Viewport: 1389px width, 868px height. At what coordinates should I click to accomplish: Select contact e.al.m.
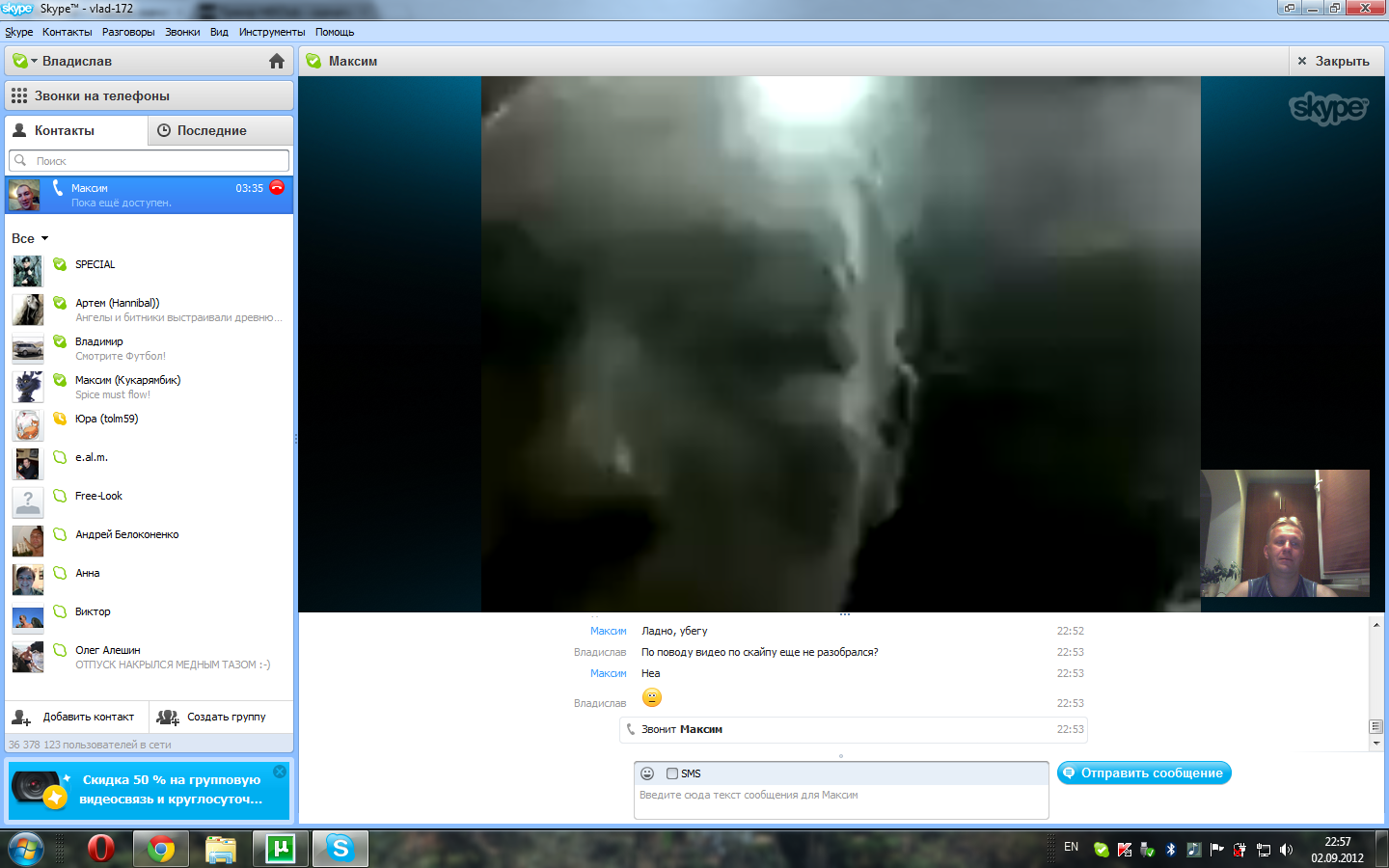click(x=149, y=464)
